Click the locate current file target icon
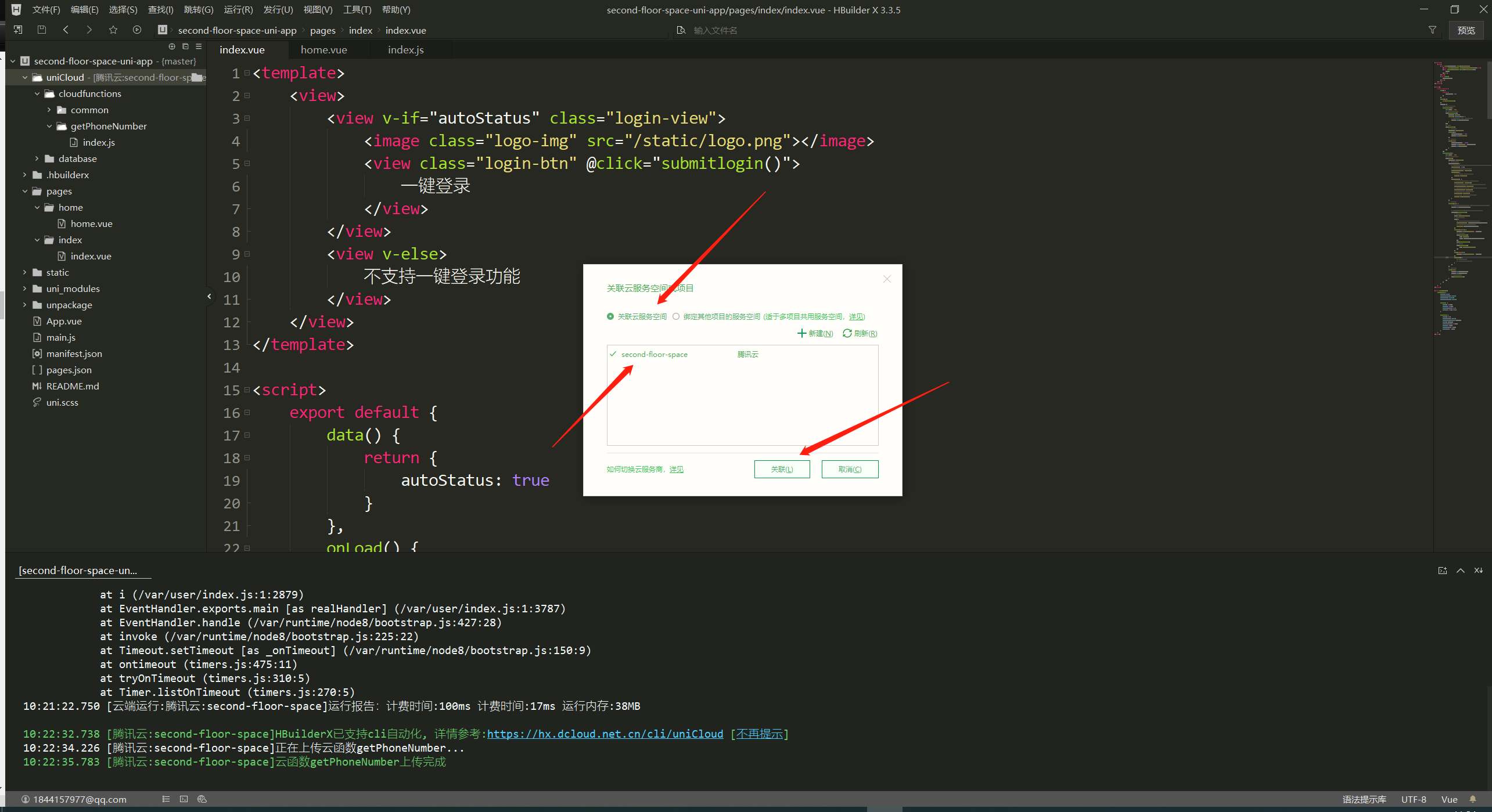Screen dimensions: 1492x812 [x=171, y=46]
